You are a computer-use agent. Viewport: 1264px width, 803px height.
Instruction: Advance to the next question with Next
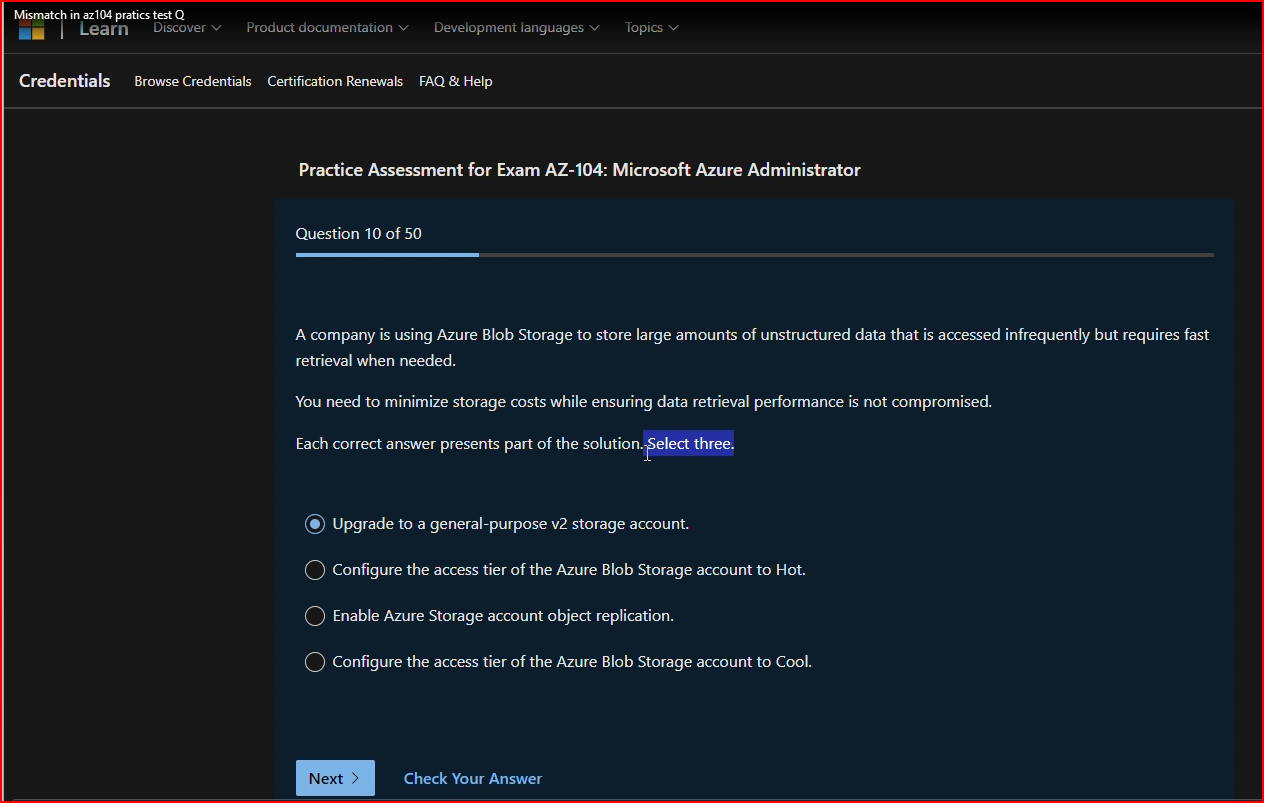pyautogui.click(x=335, y=777)
